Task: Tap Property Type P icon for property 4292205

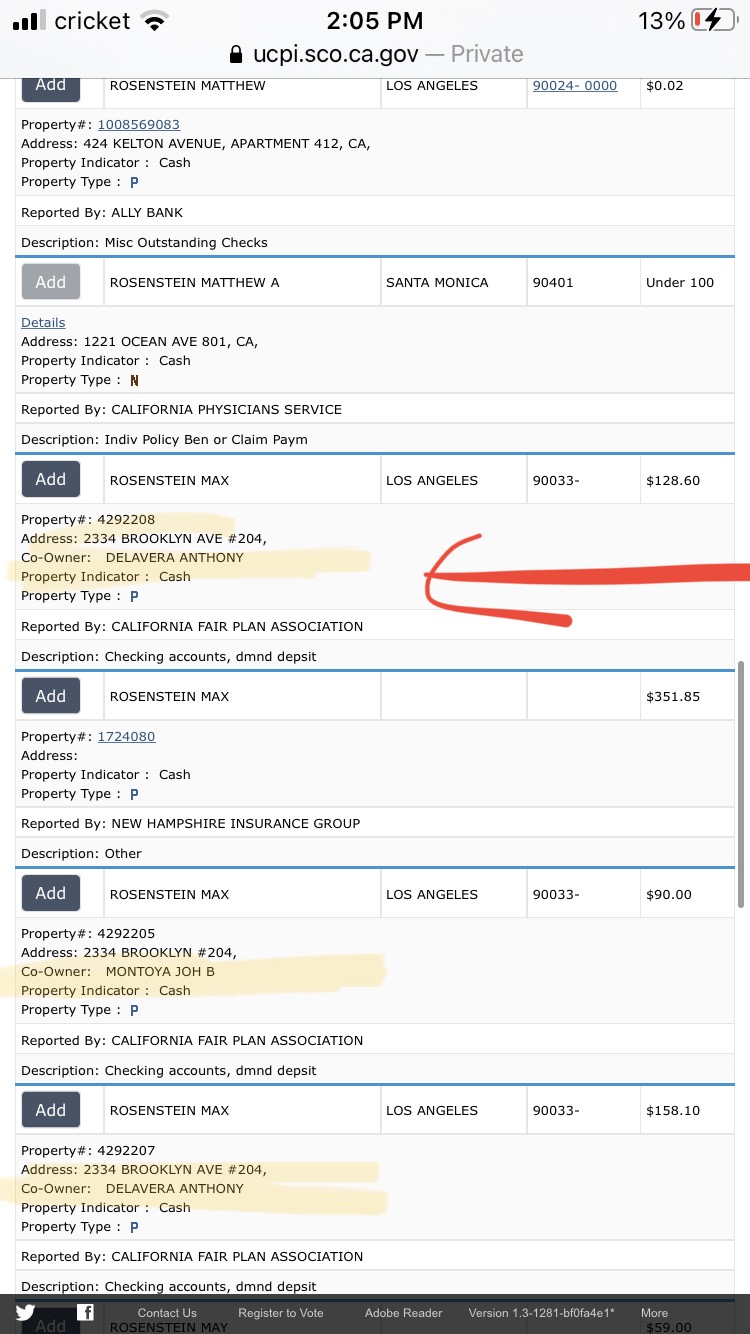Action: click(x=134, y=1010)
